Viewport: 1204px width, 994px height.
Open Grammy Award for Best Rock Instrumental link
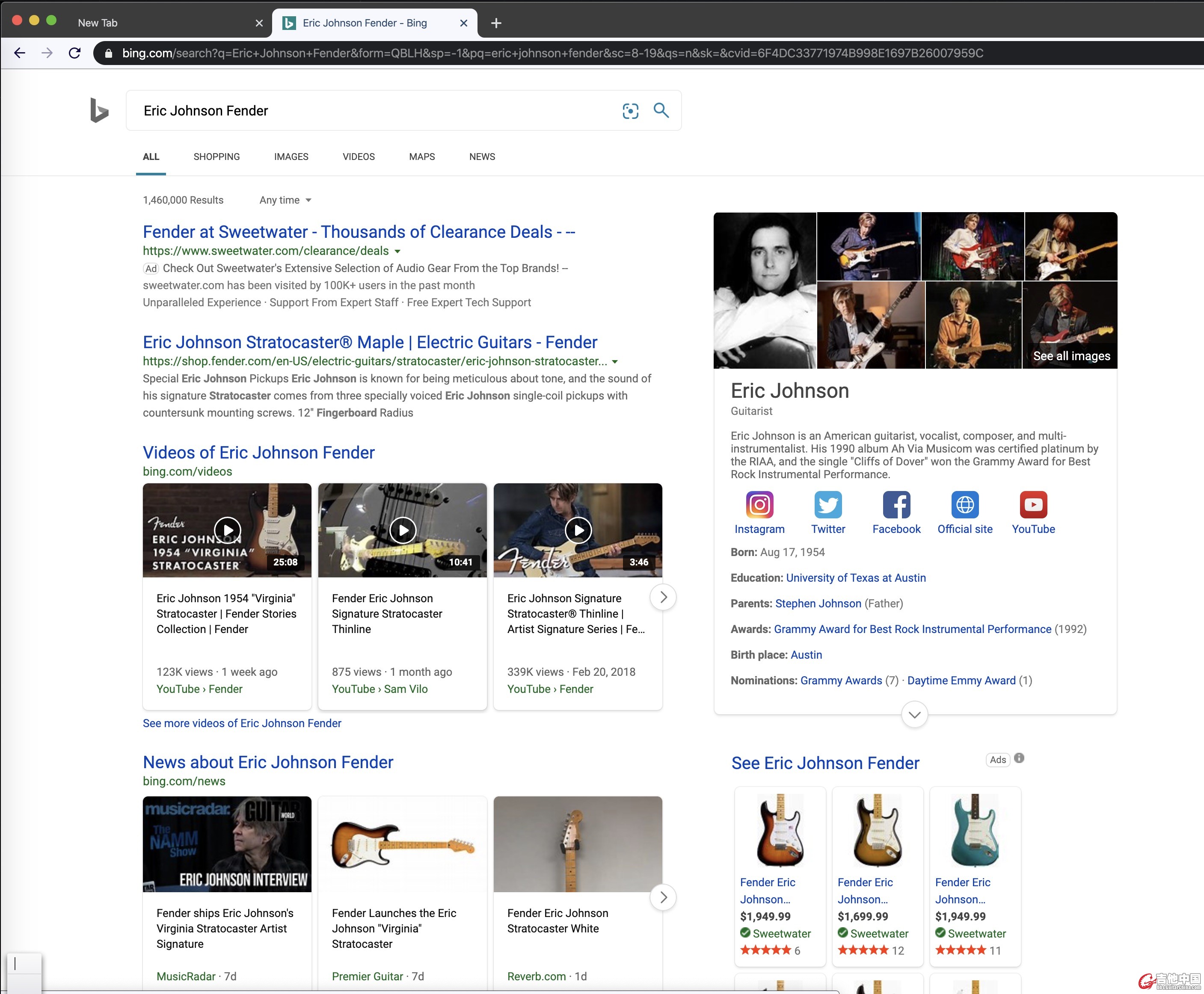(913, 629)
